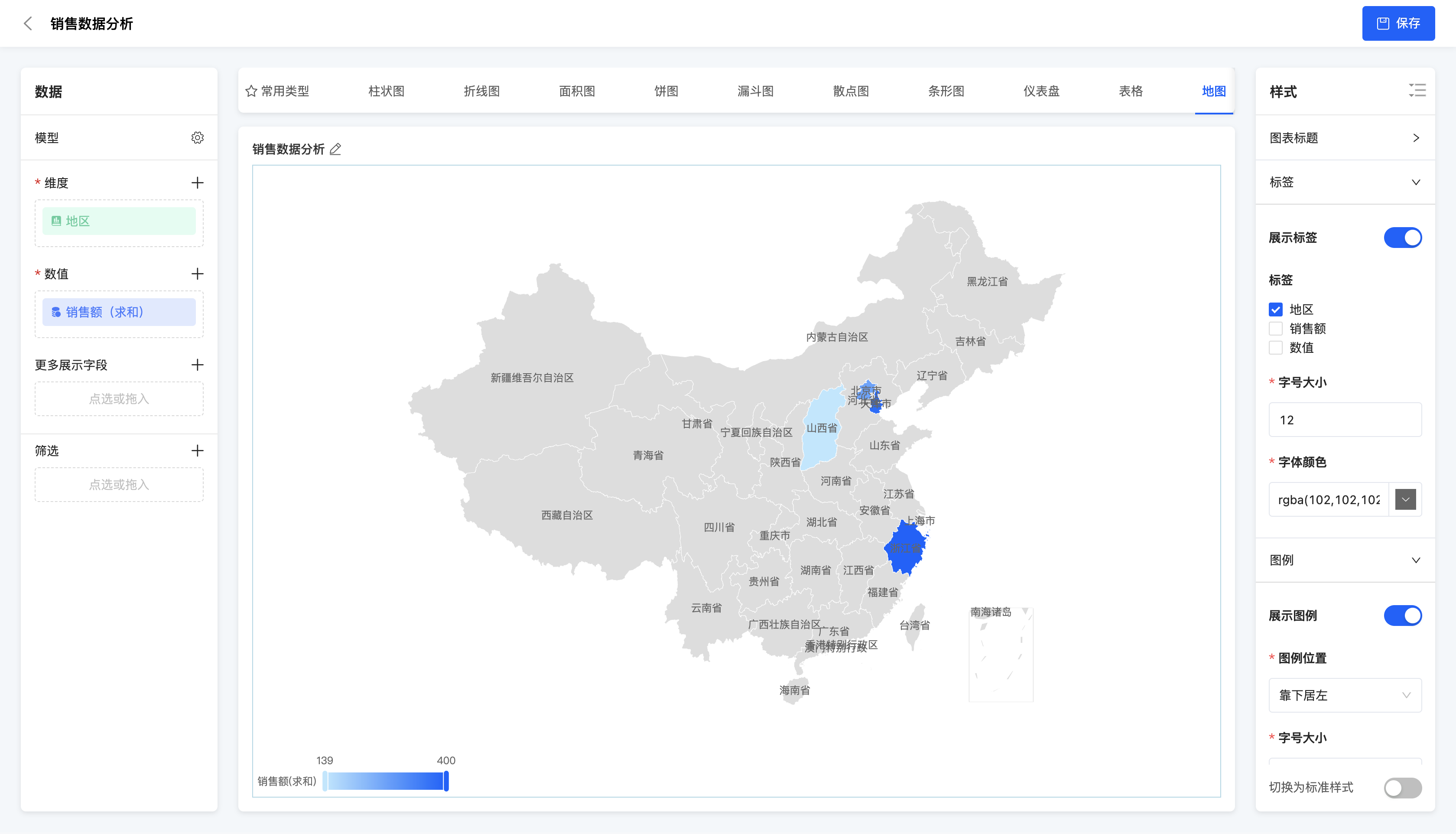Add a filter with plus icon
Viewport: 1456px width, 834px height.
[x=198, y=451]
